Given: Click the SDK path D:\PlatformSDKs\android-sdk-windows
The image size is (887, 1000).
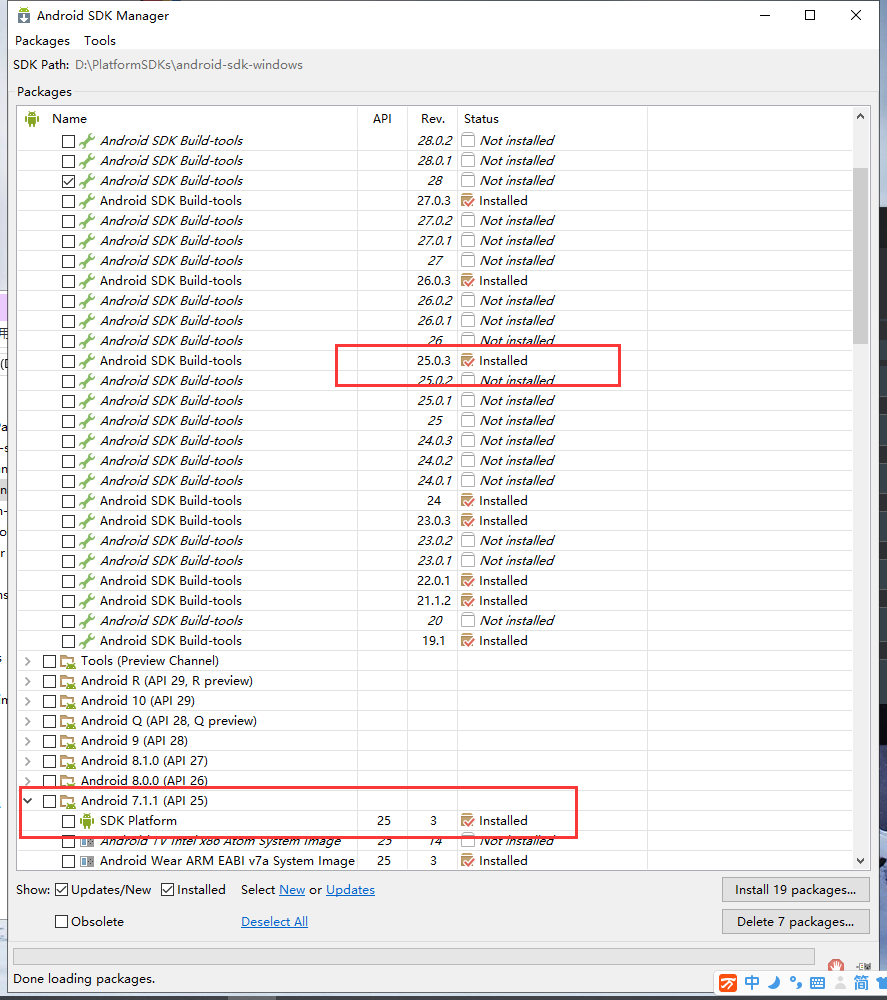Looking at the screenshot, I should click(189, 65).
